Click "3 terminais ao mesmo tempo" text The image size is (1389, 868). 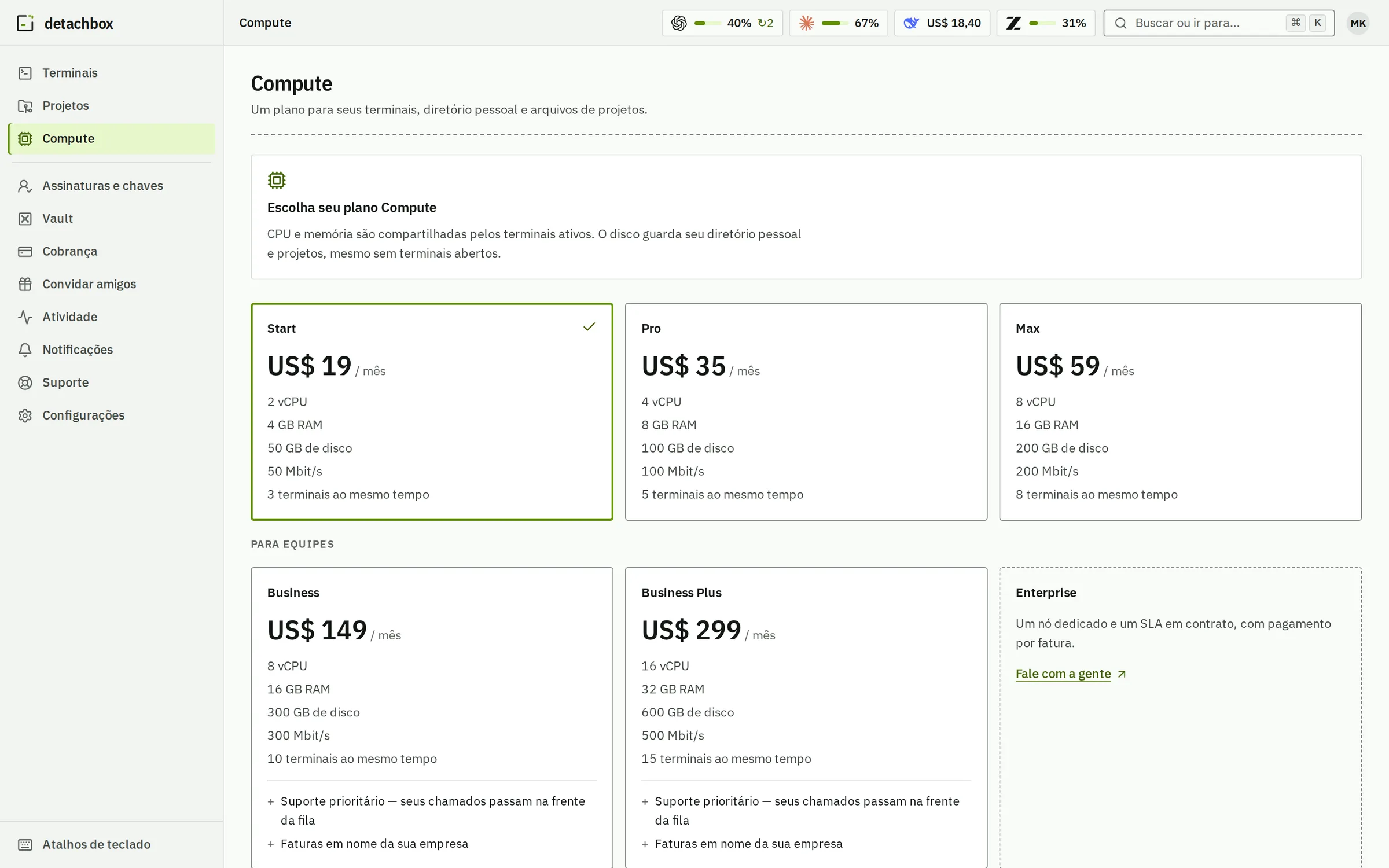tap(348, 494)
